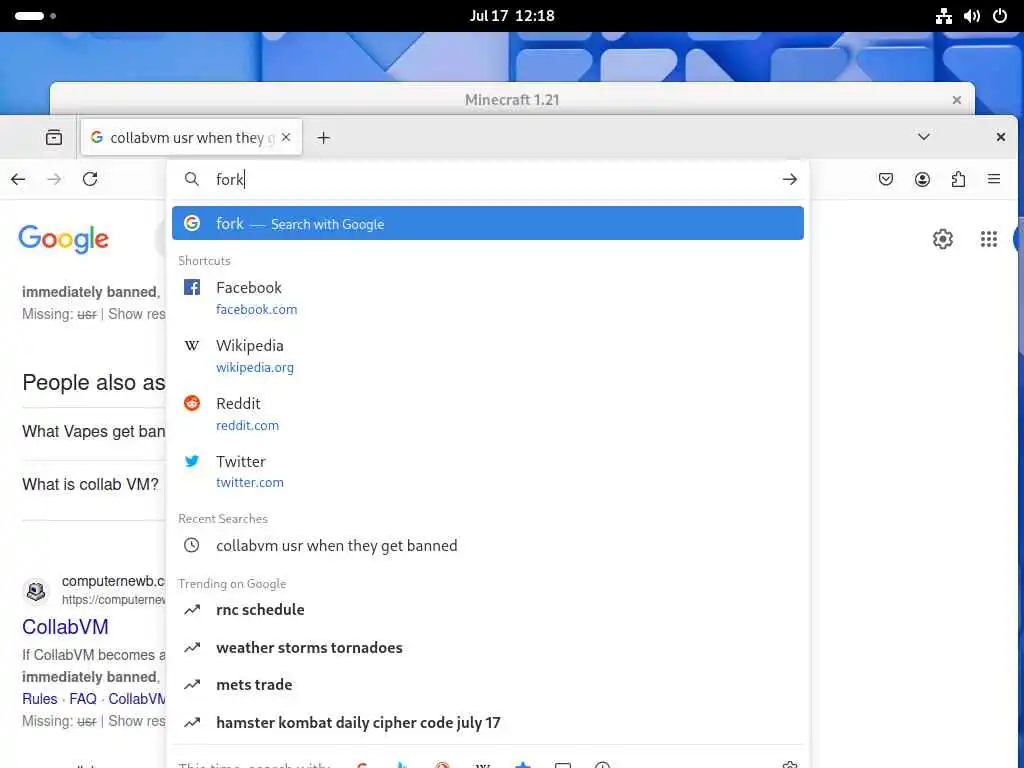
Task: Click the twitter.com URL text
Action: (250, 483)
